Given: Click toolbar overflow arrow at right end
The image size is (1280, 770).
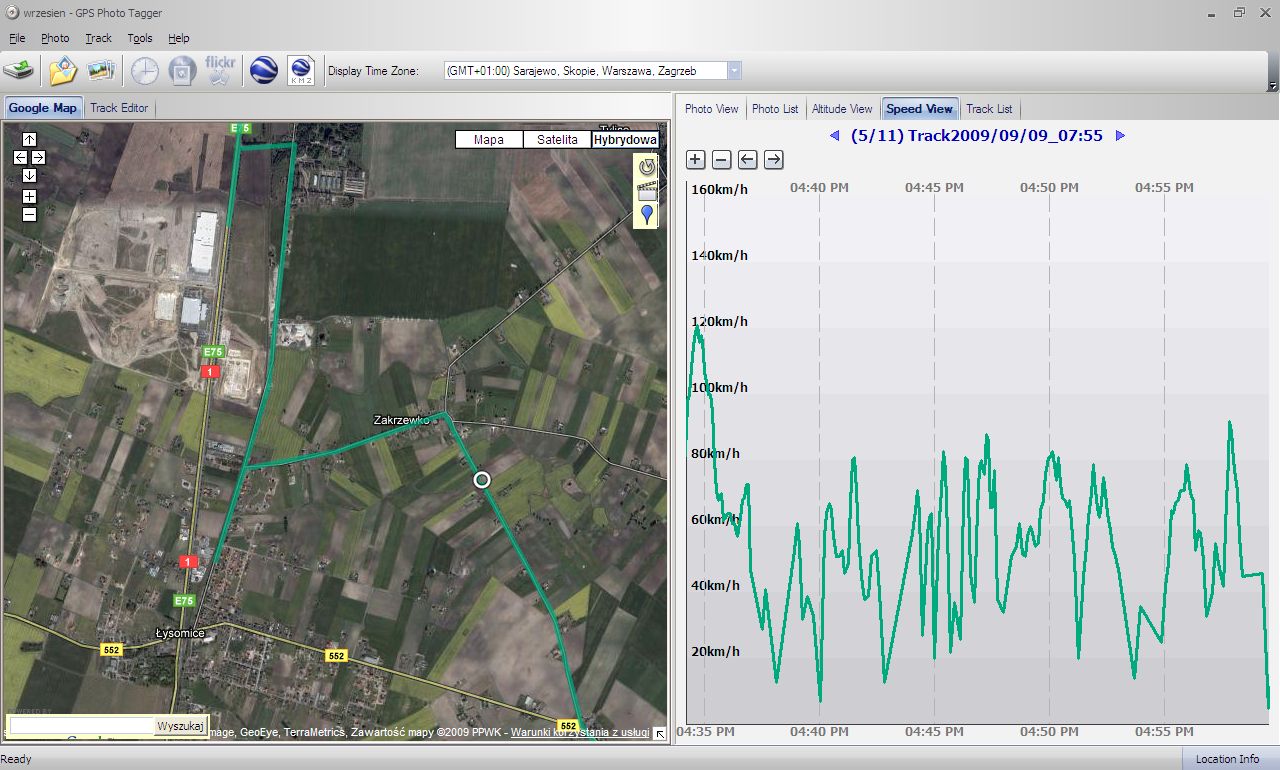Looking at the screenshot, I should [x=1272, y=86].
